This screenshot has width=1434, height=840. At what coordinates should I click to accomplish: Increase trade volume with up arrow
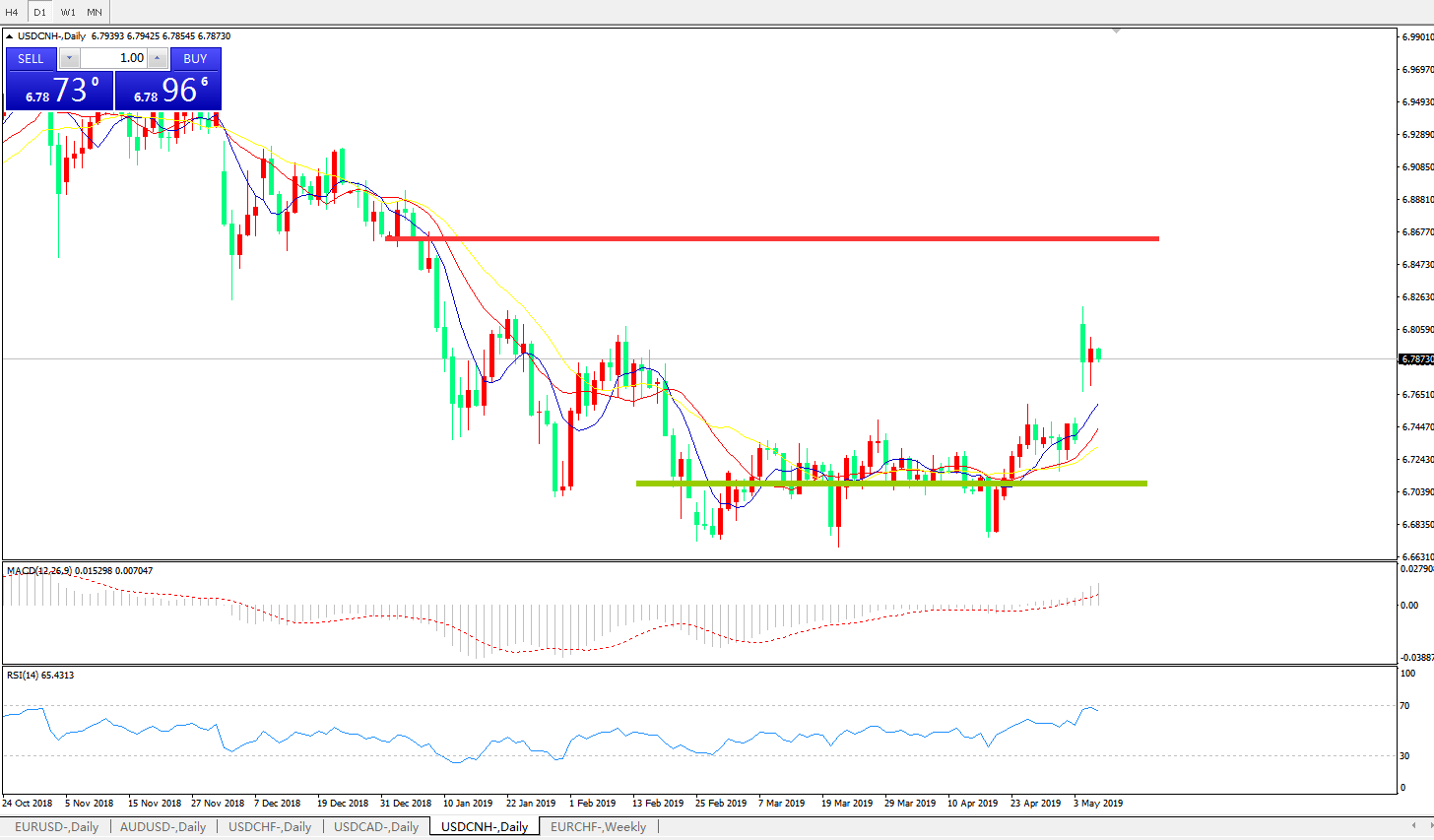[x=157, y=58]
